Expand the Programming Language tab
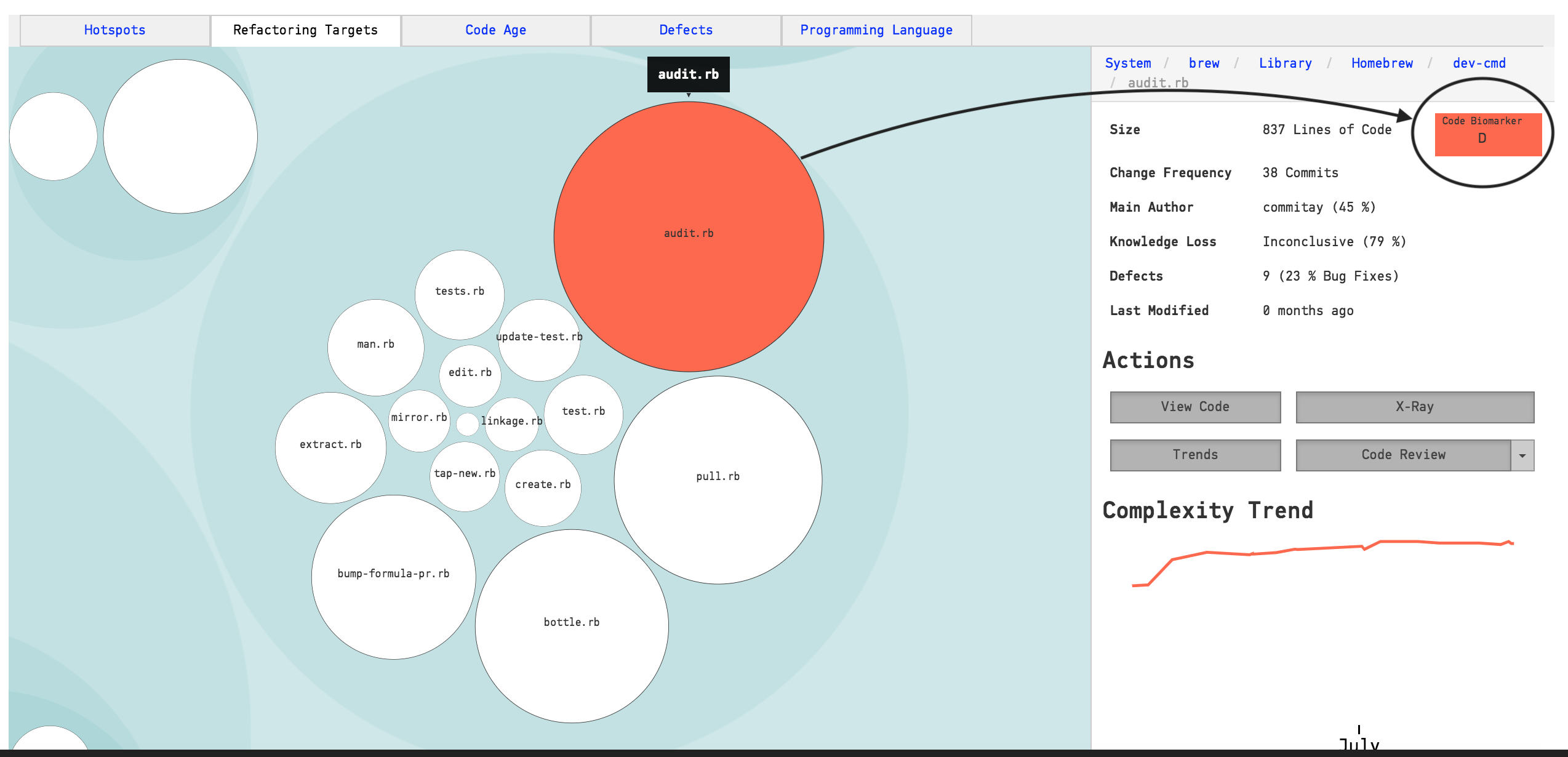Viewport: 1568px width, 757px height. pos(879,29)
